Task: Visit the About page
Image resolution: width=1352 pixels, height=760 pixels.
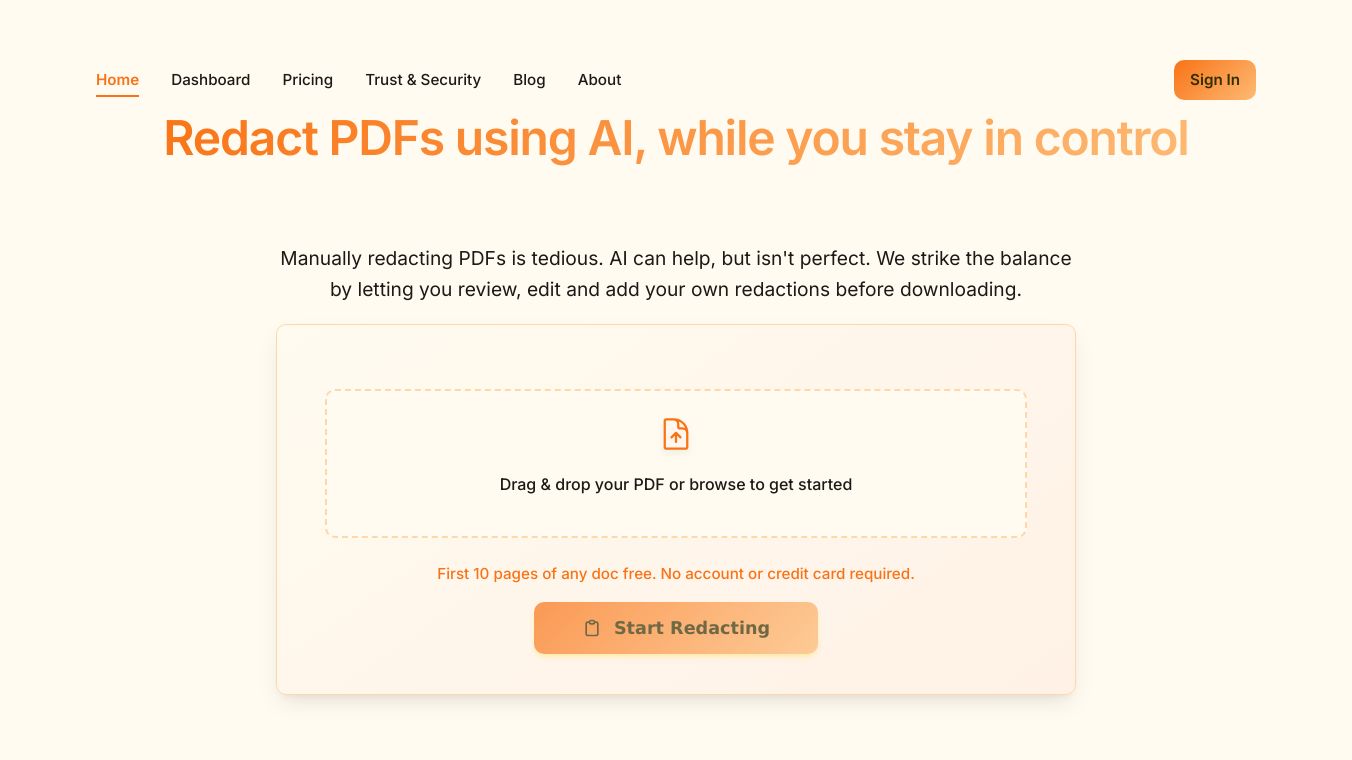Action: [599, 80]
